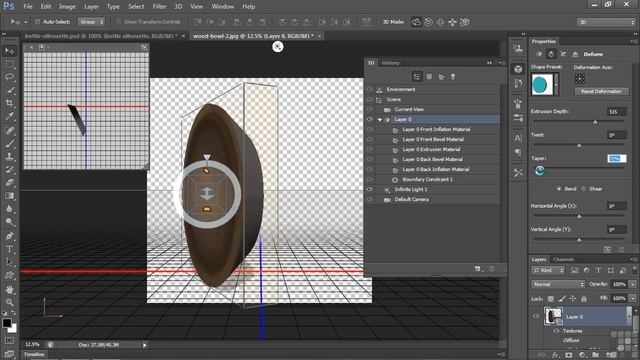Select the Shear radio button
The width and height of the screenshot is (640, 360).
click(584, 189)
